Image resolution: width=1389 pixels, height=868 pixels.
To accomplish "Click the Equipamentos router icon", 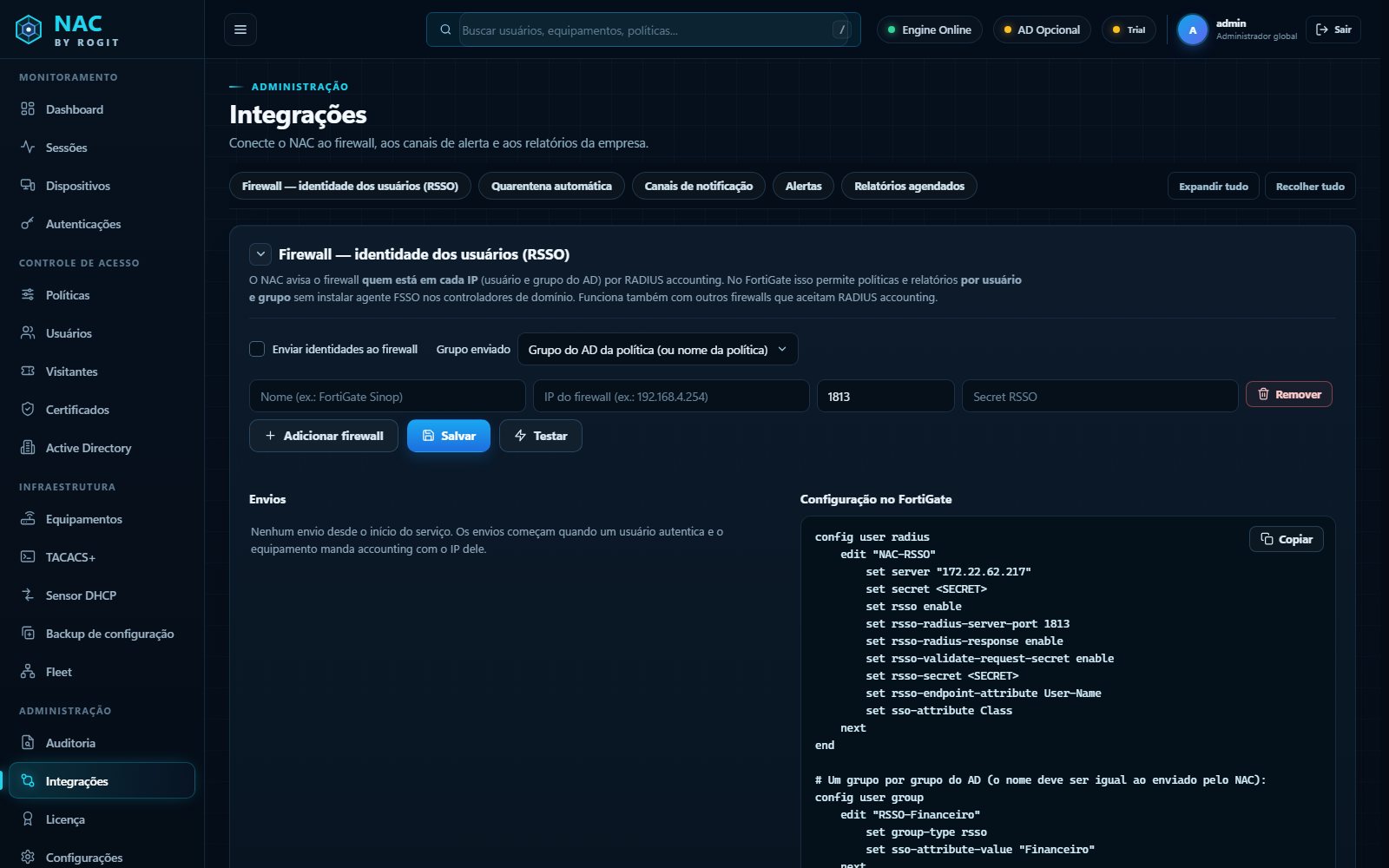I will tap(28, 519).
